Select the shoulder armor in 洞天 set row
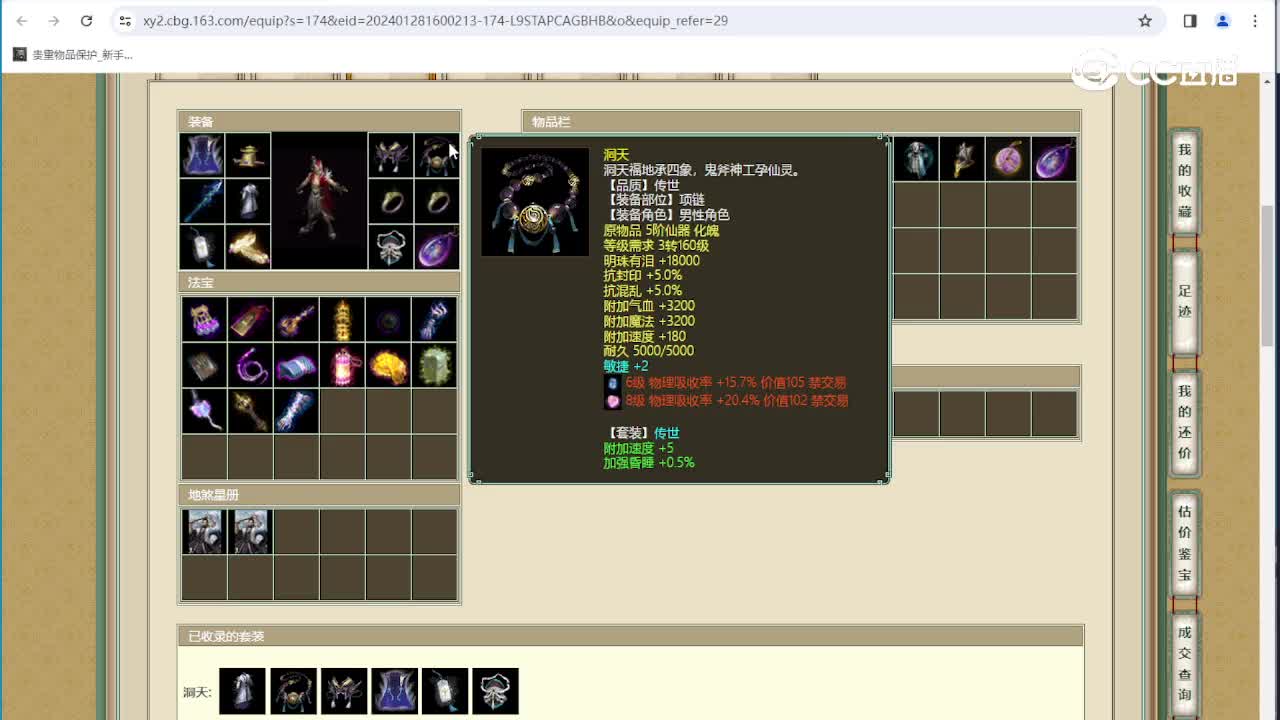 [x=344, y=691]
